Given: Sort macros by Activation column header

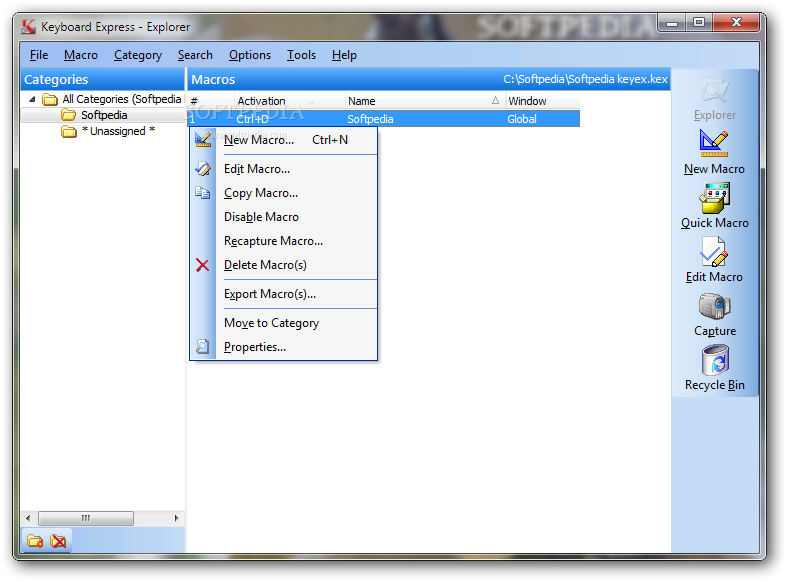Looking at the screenshot, I should coord(290,101).
